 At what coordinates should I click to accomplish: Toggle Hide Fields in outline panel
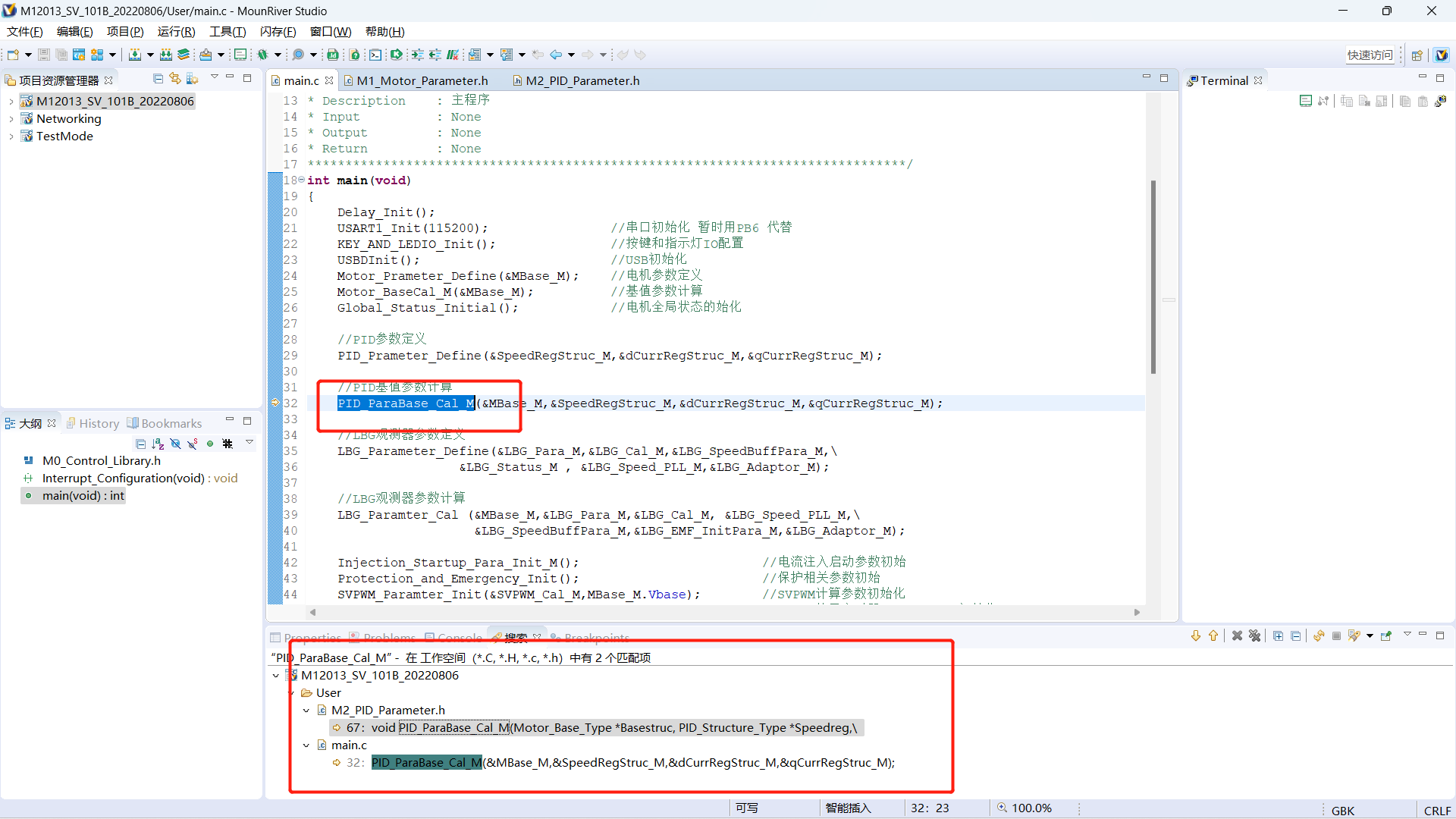(x=175, y=444)
